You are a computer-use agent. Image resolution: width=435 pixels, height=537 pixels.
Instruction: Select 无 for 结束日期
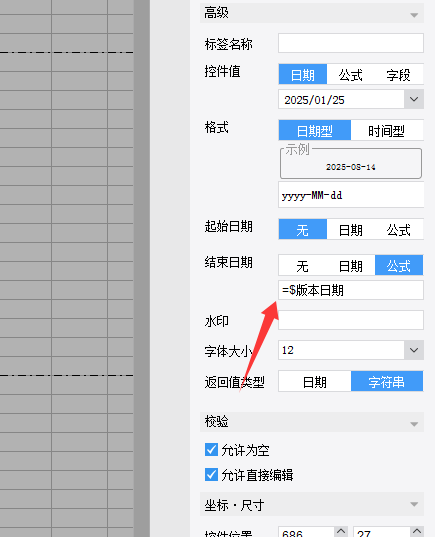[303, 265]
